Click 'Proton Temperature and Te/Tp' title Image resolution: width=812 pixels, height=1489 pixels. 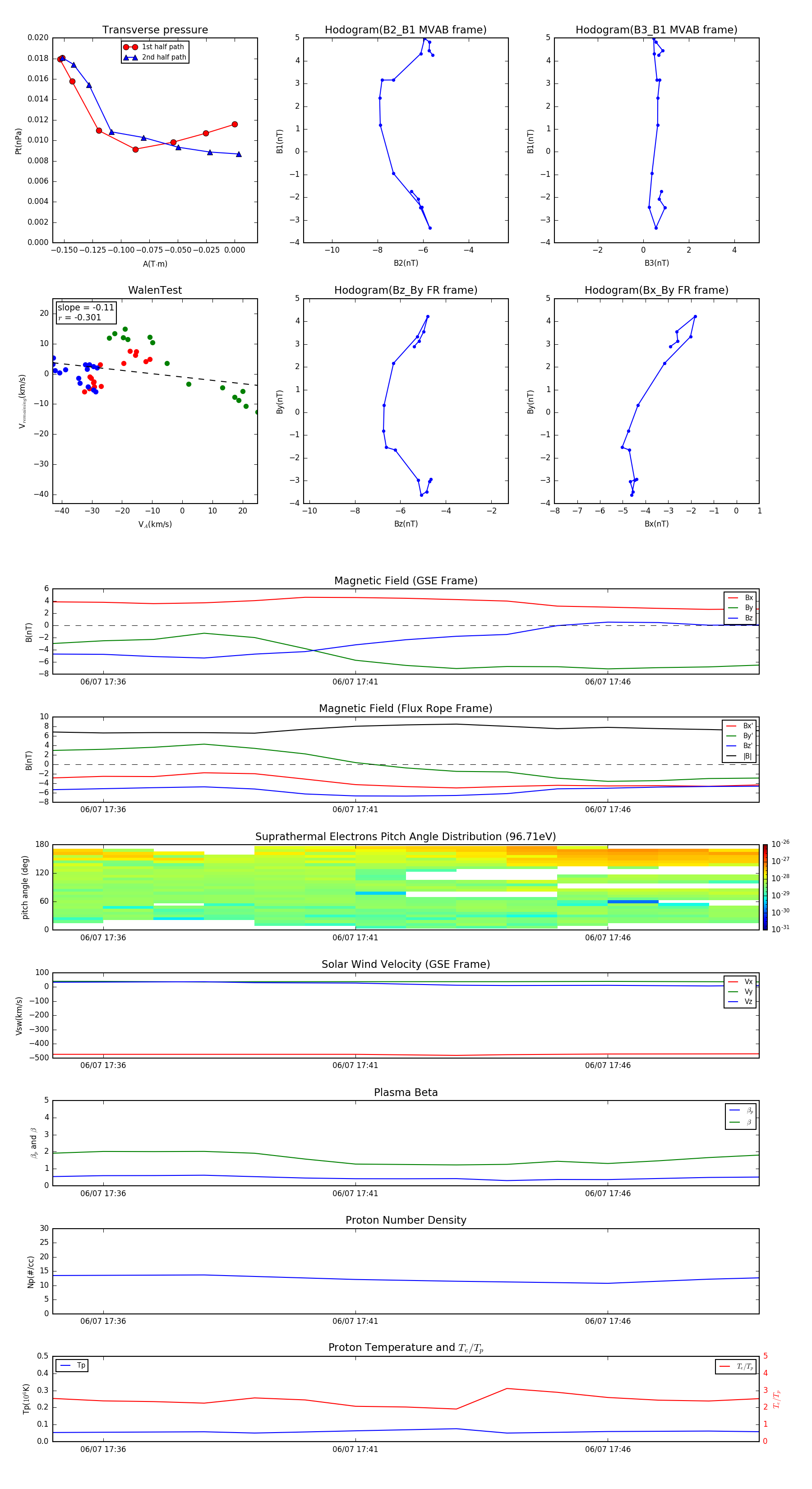tap(406, 1348)
